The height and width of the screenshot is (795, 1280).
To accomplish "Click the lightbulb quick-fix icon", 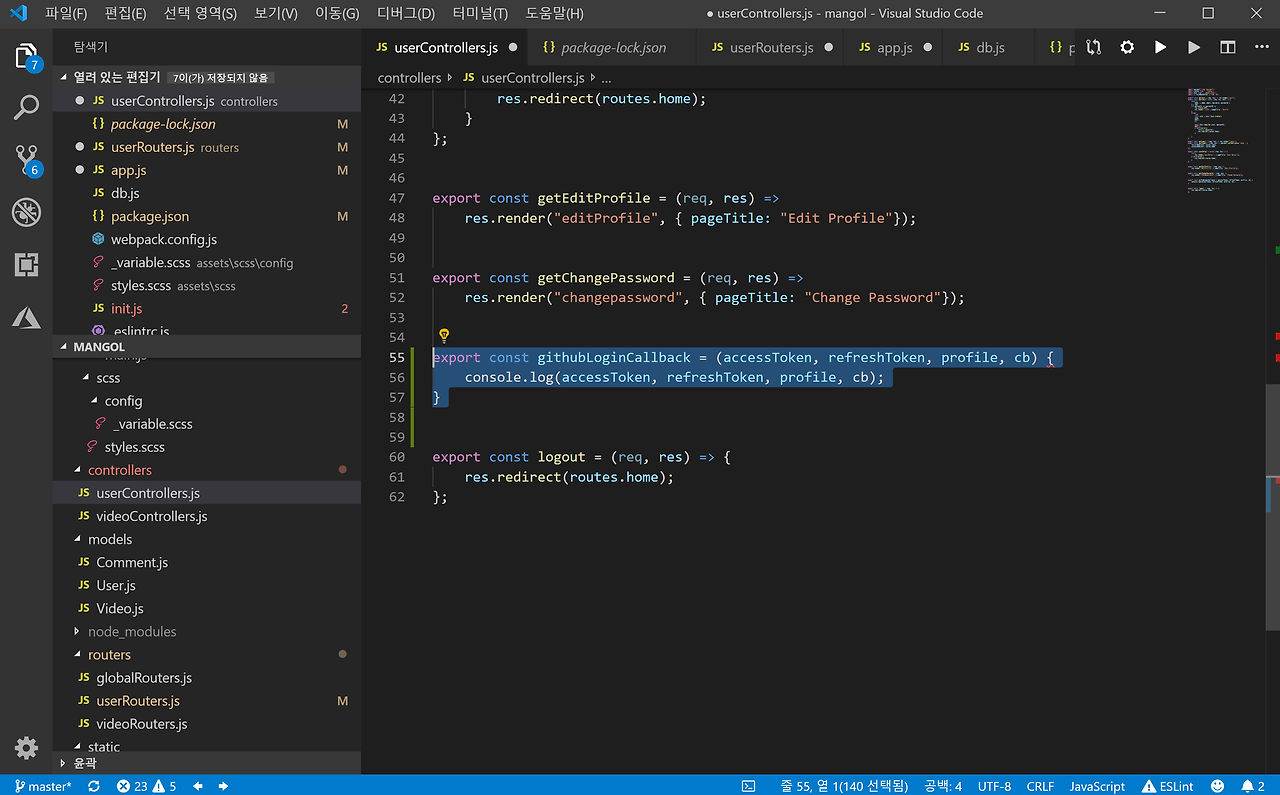I will pos(444,336).
